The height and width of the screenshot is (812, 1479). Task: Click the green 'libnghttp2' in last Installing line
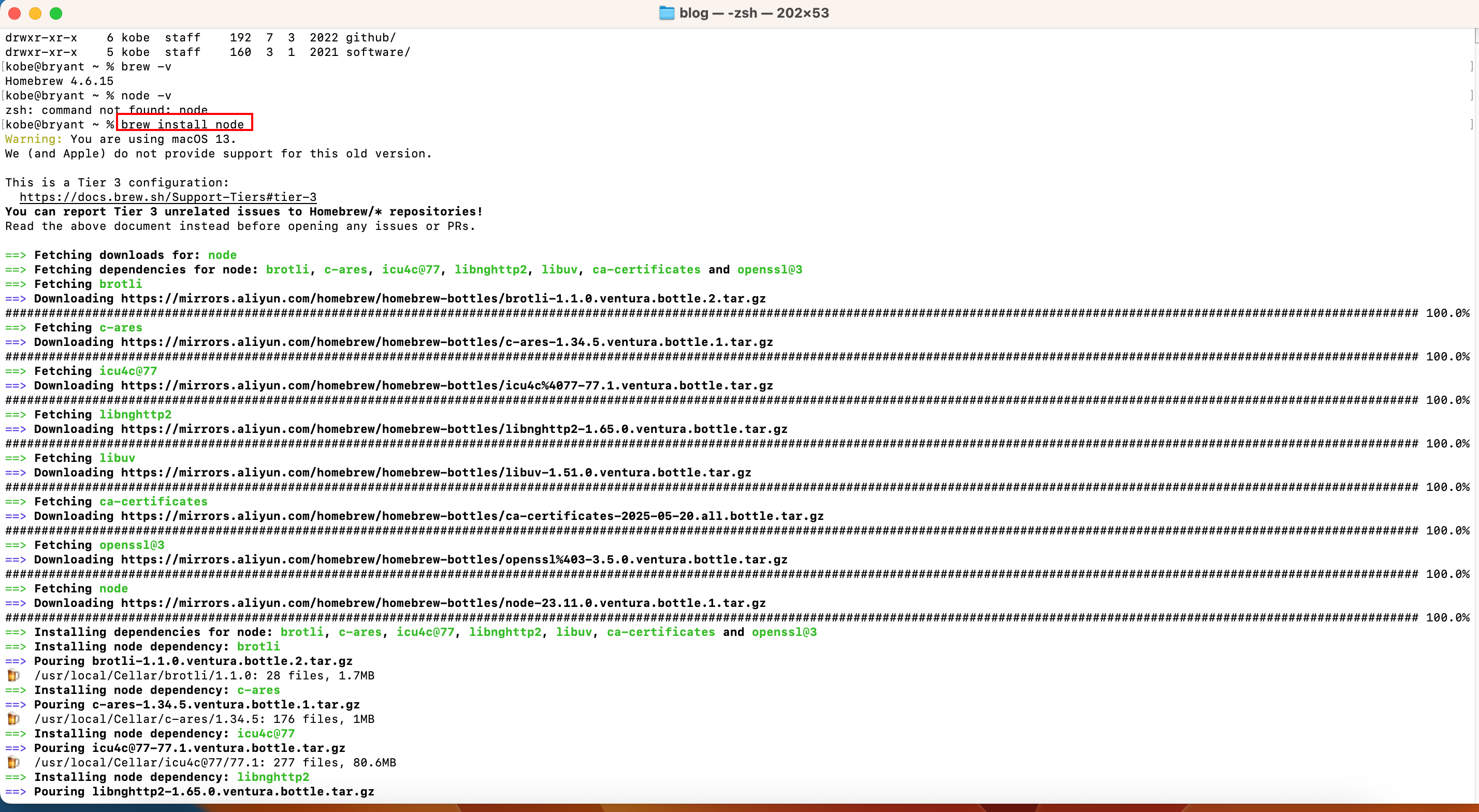273,777
